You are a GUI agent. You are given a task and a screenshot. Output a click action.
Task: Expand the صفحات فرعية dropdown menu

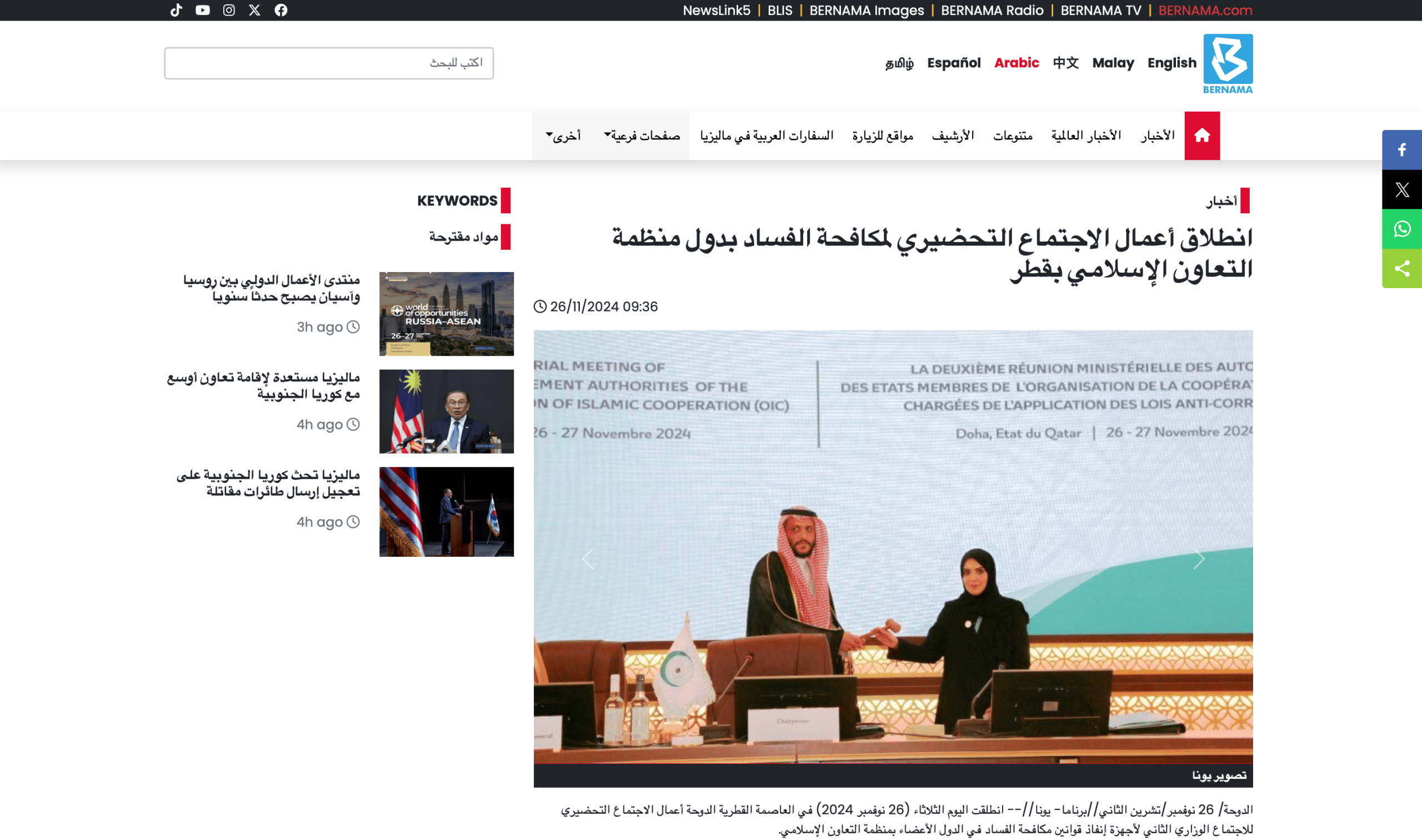click(642, 136)
